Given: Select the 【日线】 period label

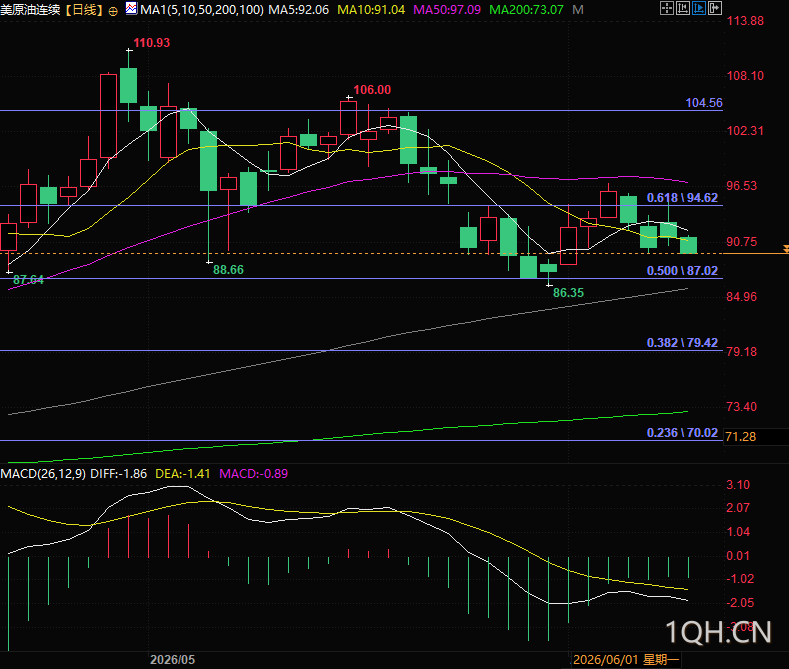Looking at the screenshot, I should point(85,10).
